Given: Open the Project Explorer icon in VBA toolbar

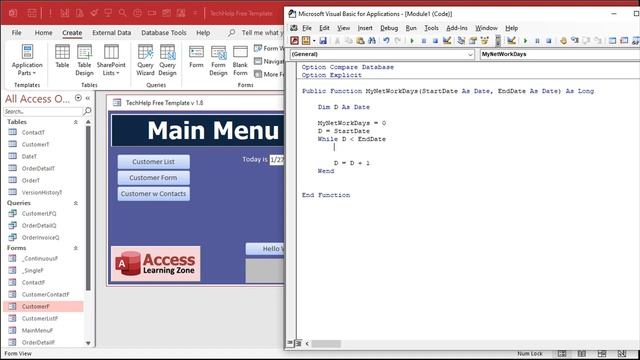Looking at the screenshot, I should tap(461, 40).
